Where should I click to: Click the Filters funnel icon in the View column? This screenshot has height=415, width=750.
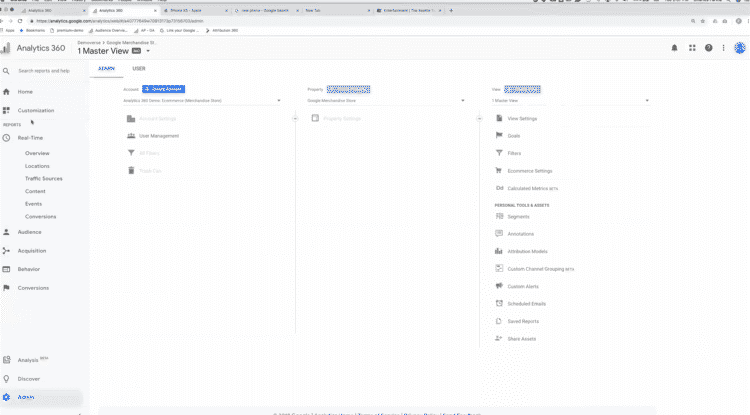pos(499,153)
